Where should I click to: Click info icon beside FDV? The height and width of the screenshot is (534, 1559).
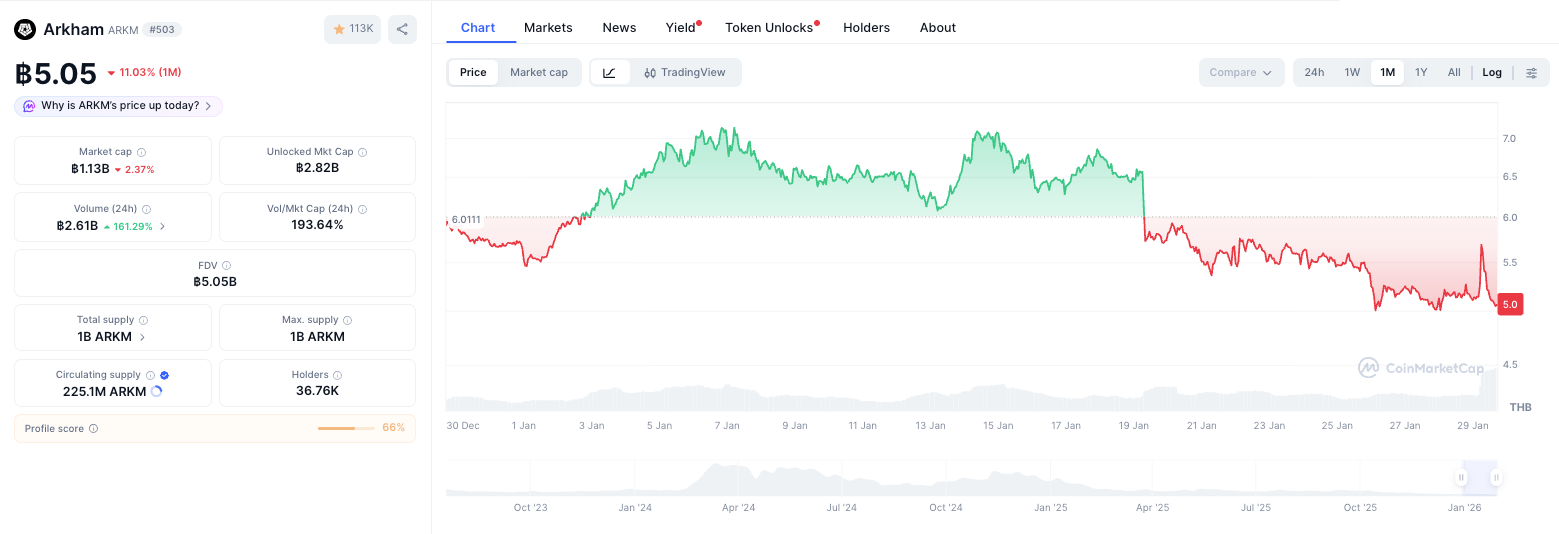[227, 265]
